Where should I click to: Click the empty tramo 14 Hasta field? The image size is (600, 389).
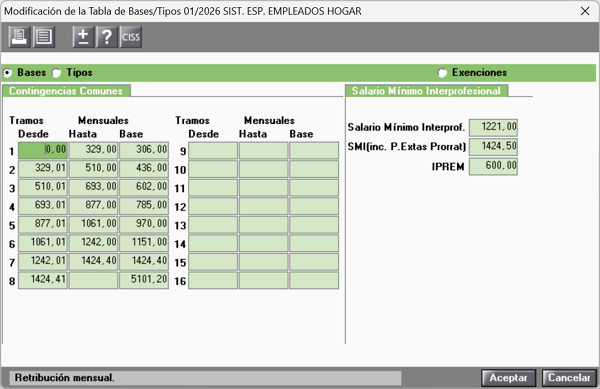(x=263, y=243)
